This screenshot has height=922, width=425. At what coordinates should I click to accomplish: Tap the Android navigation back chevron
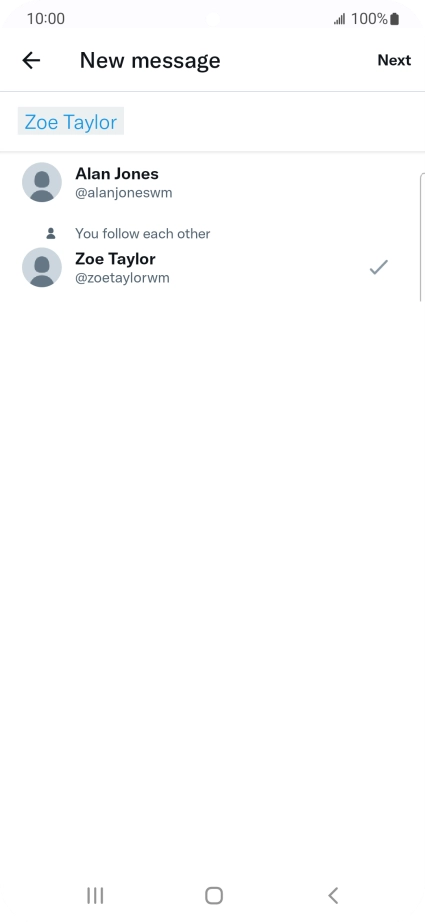[333, 896]
